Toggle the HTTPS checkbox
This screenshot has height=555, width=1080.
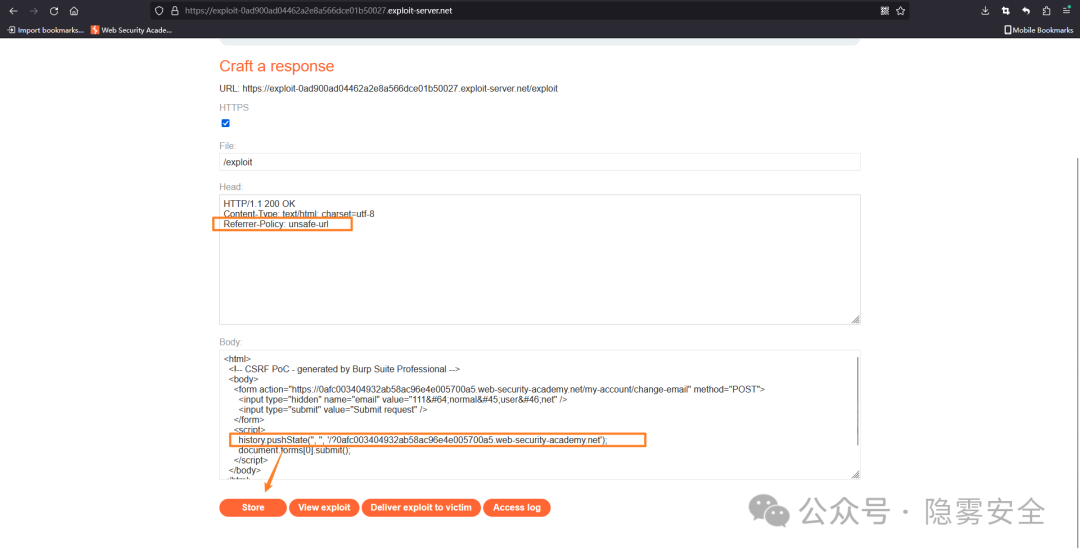(225, 123)
